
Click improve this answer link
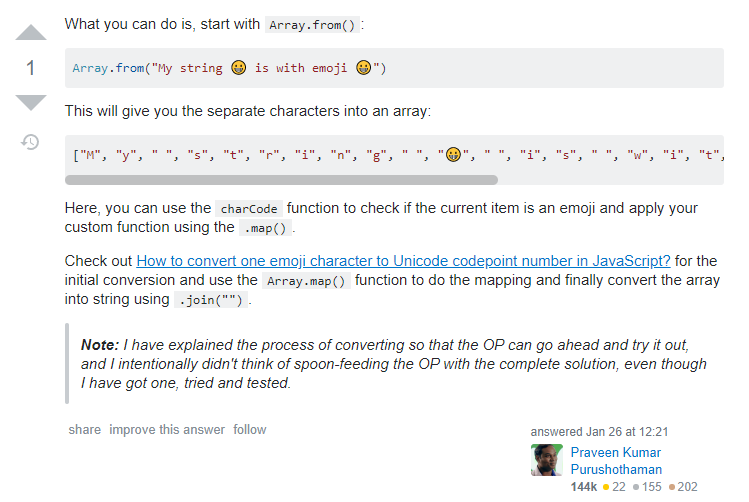click(x=167, y=430)
